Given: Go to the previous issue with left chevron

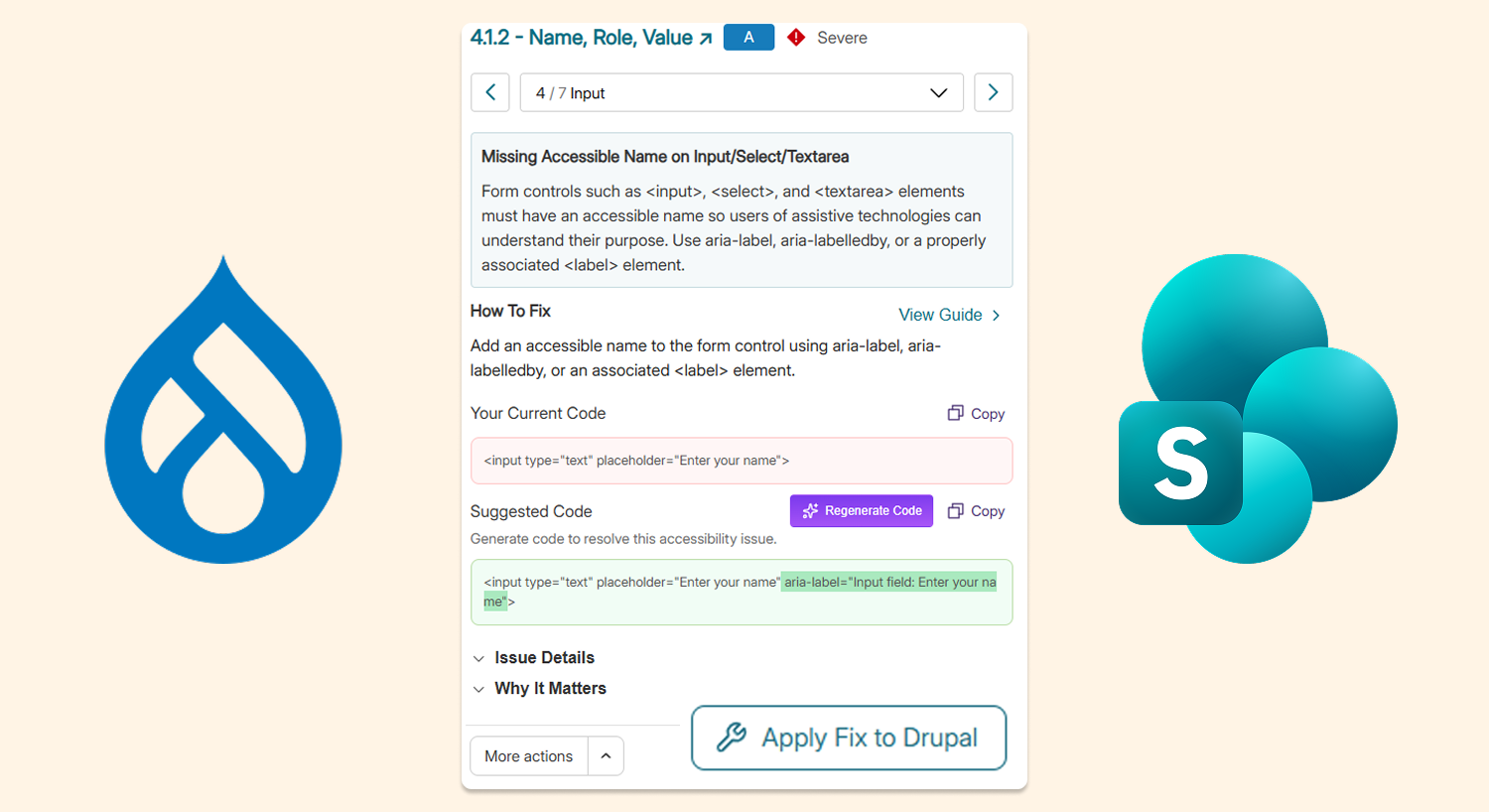Looking at the screenshot, I should coord(489,92).
